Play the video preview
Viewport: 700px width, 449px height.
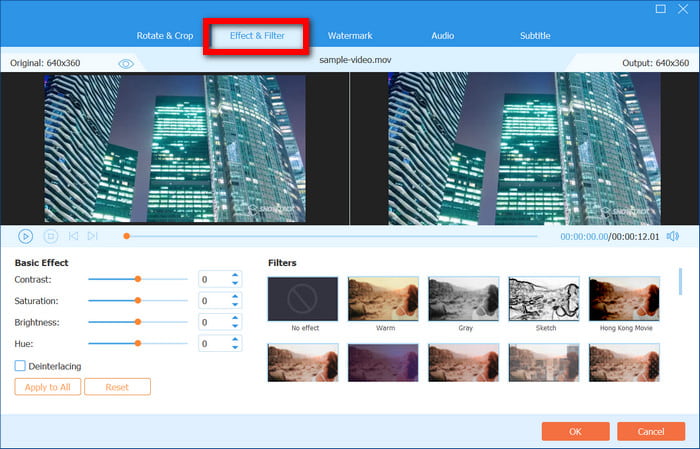(x=25, y=236)
